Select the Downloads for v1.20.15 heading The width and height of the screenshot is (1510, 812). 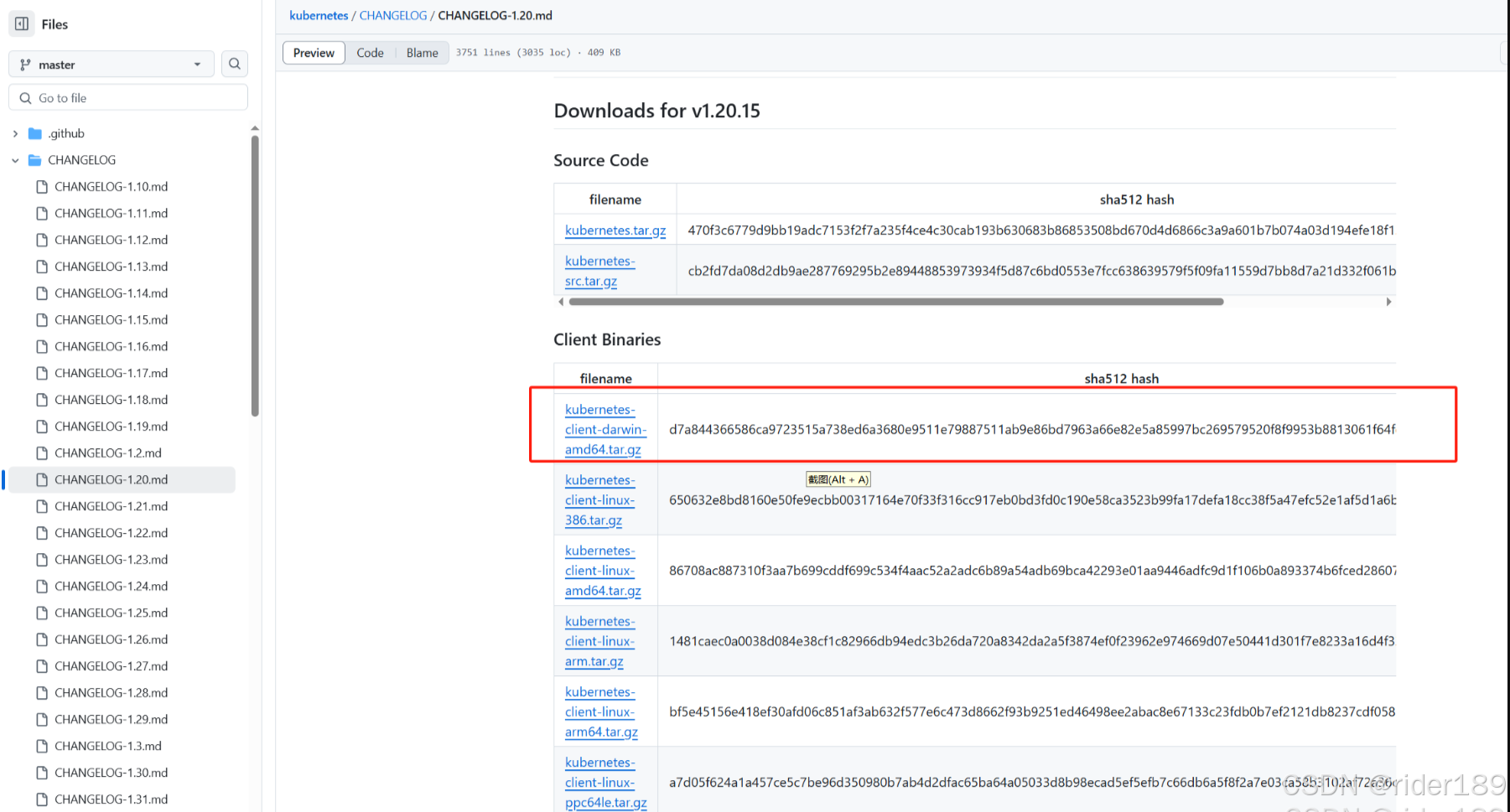click(x=656, y=111)
